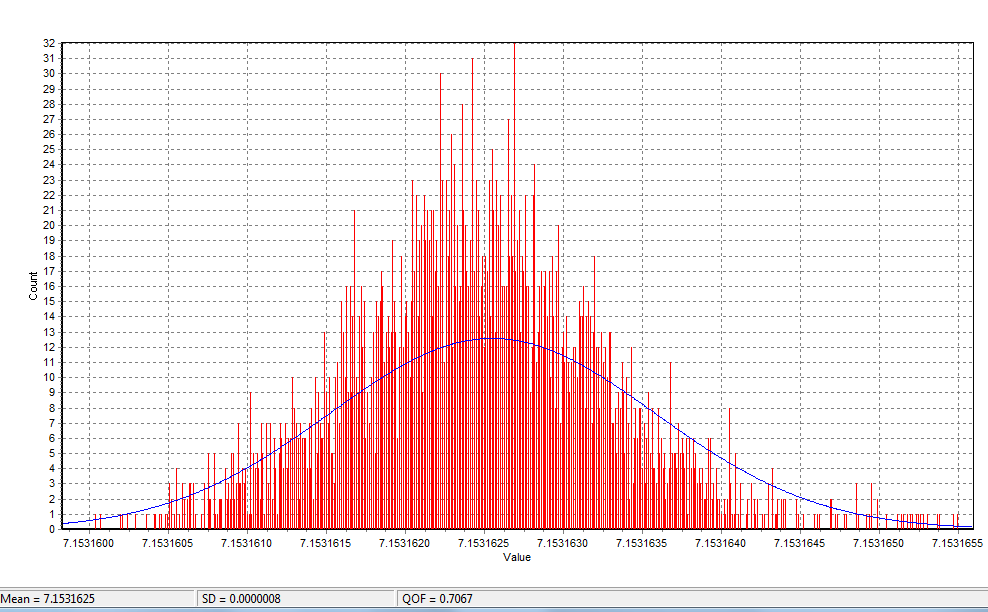Click x-axis tick label 7.1531615
The height and width of the screenshot is (612, 988).
[x=326, y=543]
